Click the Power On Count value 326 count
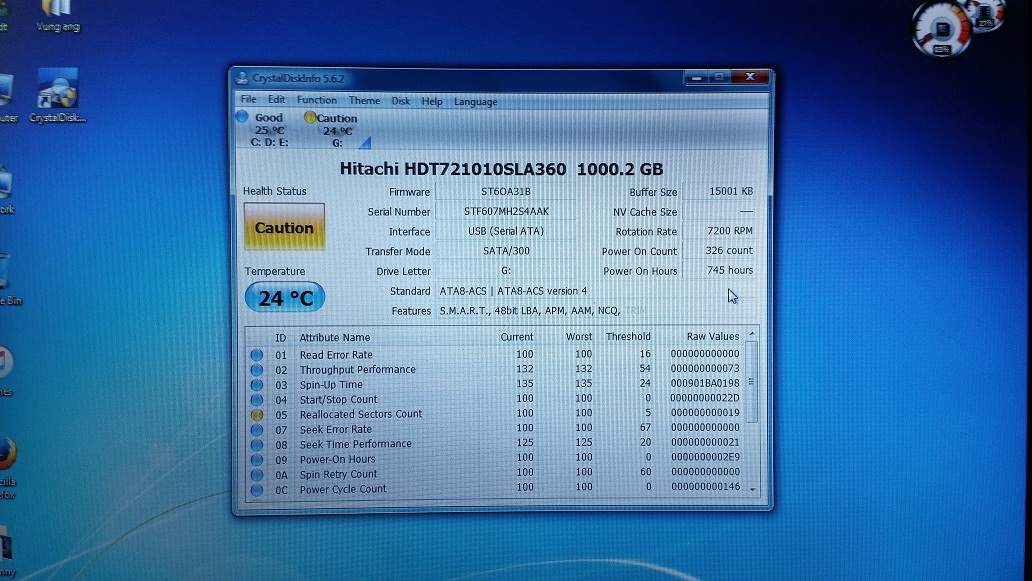 pyautogui.click(x=729, y=251)
